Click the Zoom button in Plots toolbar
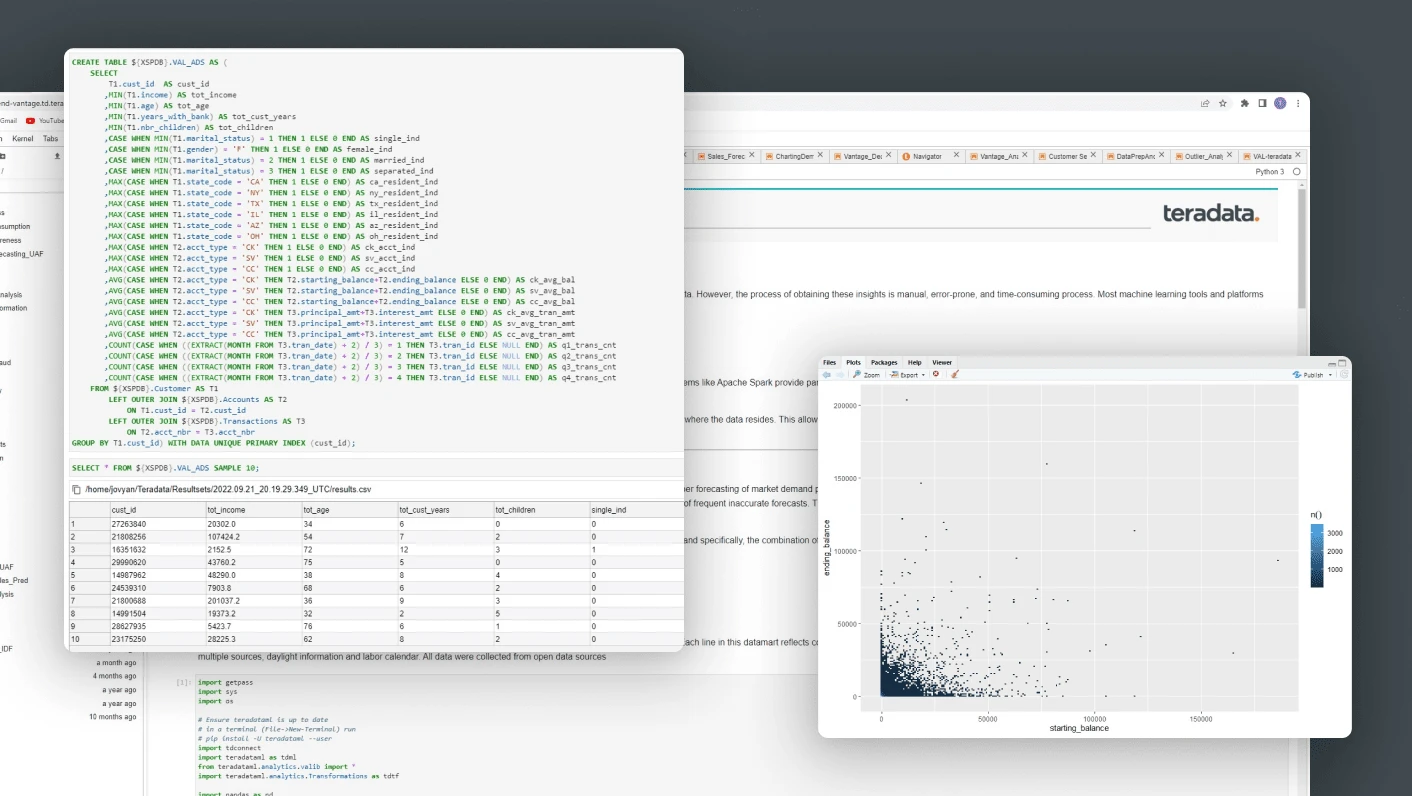The height and width of the screenshot is (796, 1412). [865, 375]
